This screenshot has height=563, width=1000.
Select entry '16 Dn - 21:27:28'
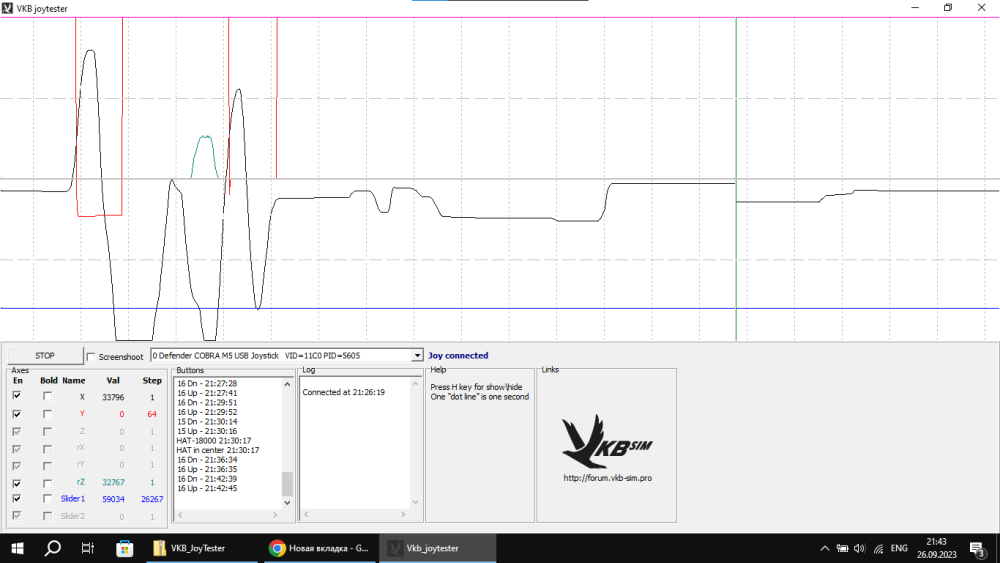point(207,384)
